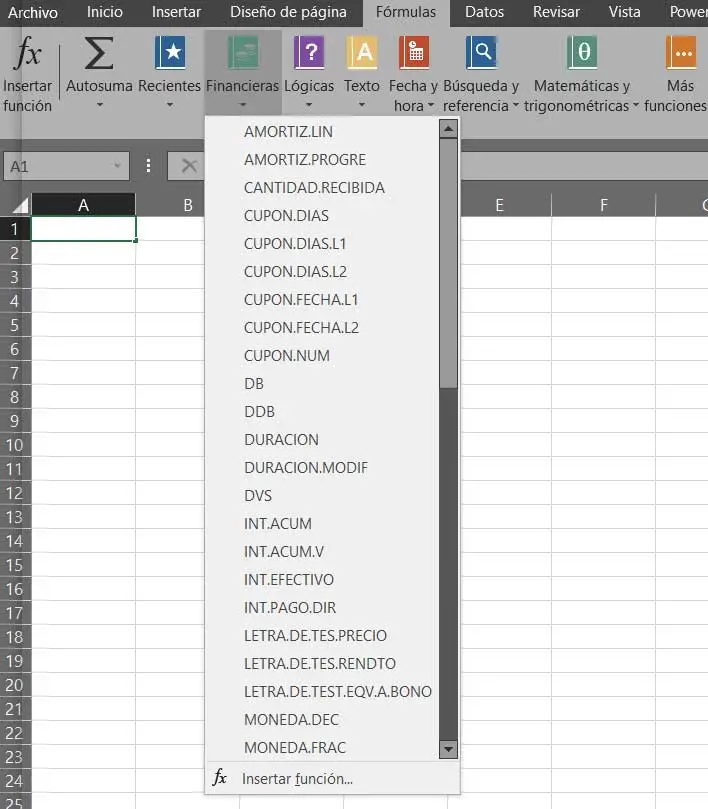The width and height of the screenshot is (708, 809).
Task: Expand the Fecha y hora dropdown arrow
Action: (431, 105)
